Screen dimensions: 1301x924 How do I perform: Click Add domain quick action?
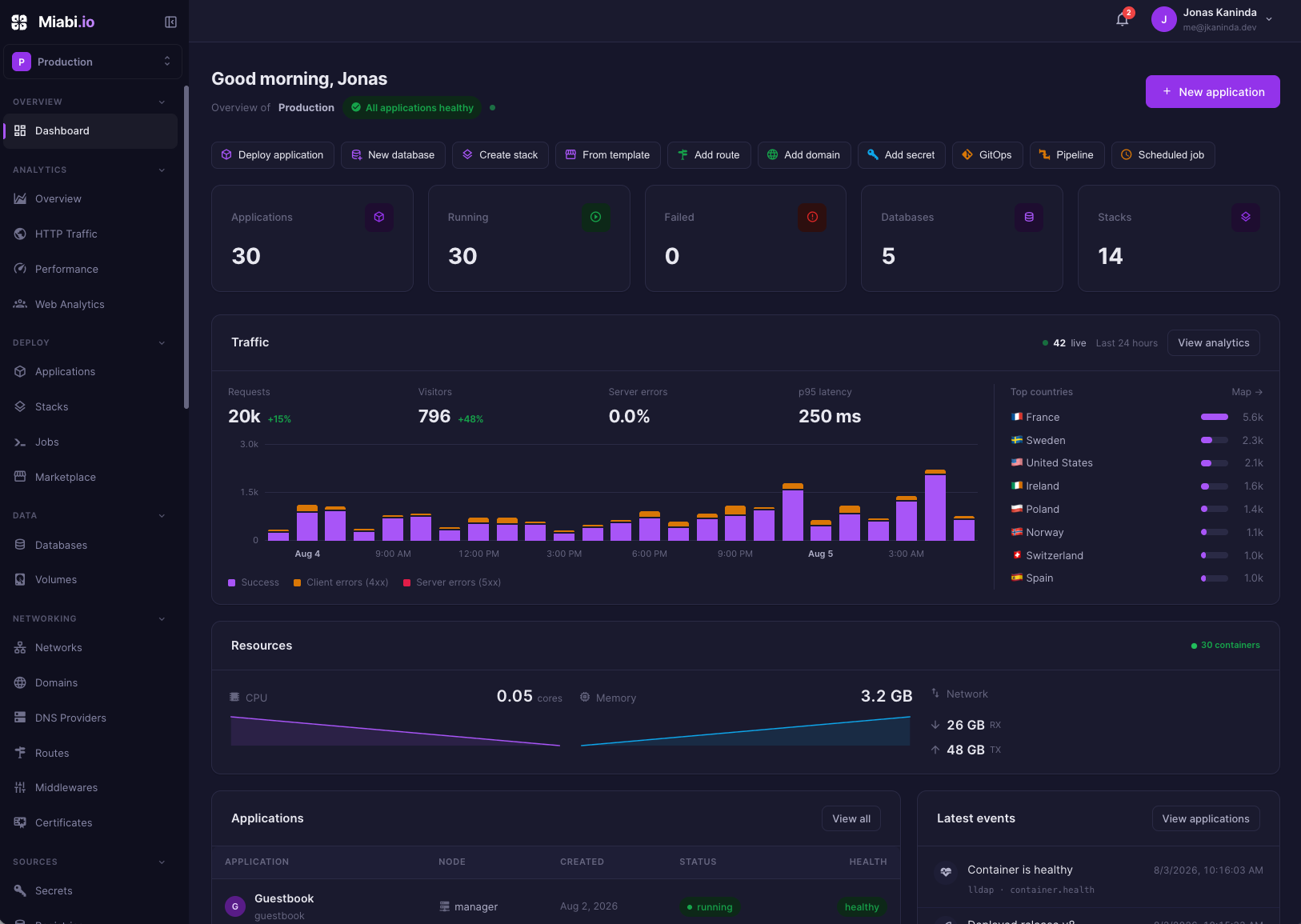tap(804, 155)
